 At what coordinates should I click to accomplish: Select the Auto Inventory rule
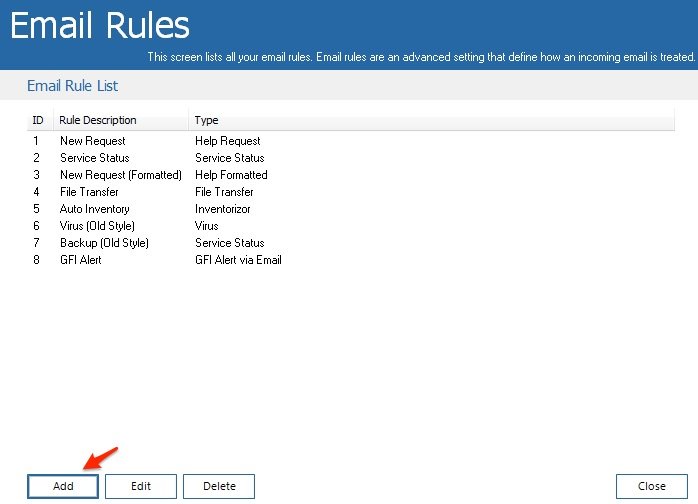coord(94,209)
